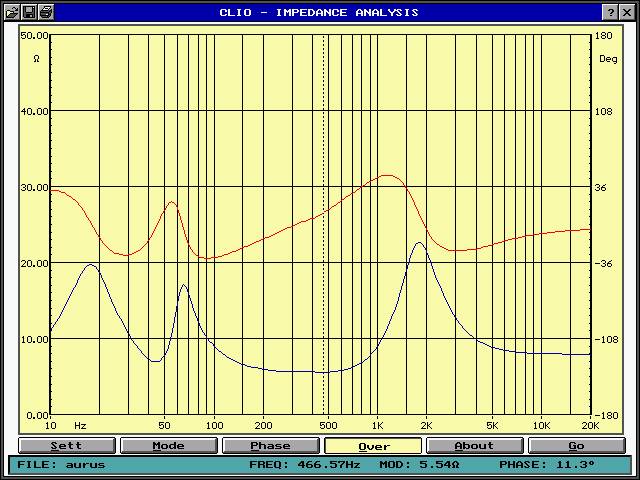Click the print icon
The image size is (640, 480).
point(46,12)
